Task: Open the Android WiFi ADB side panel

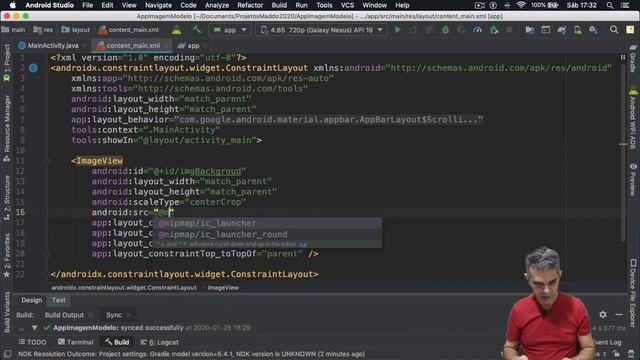Action: pyautogui.click(x=633, y=119)
